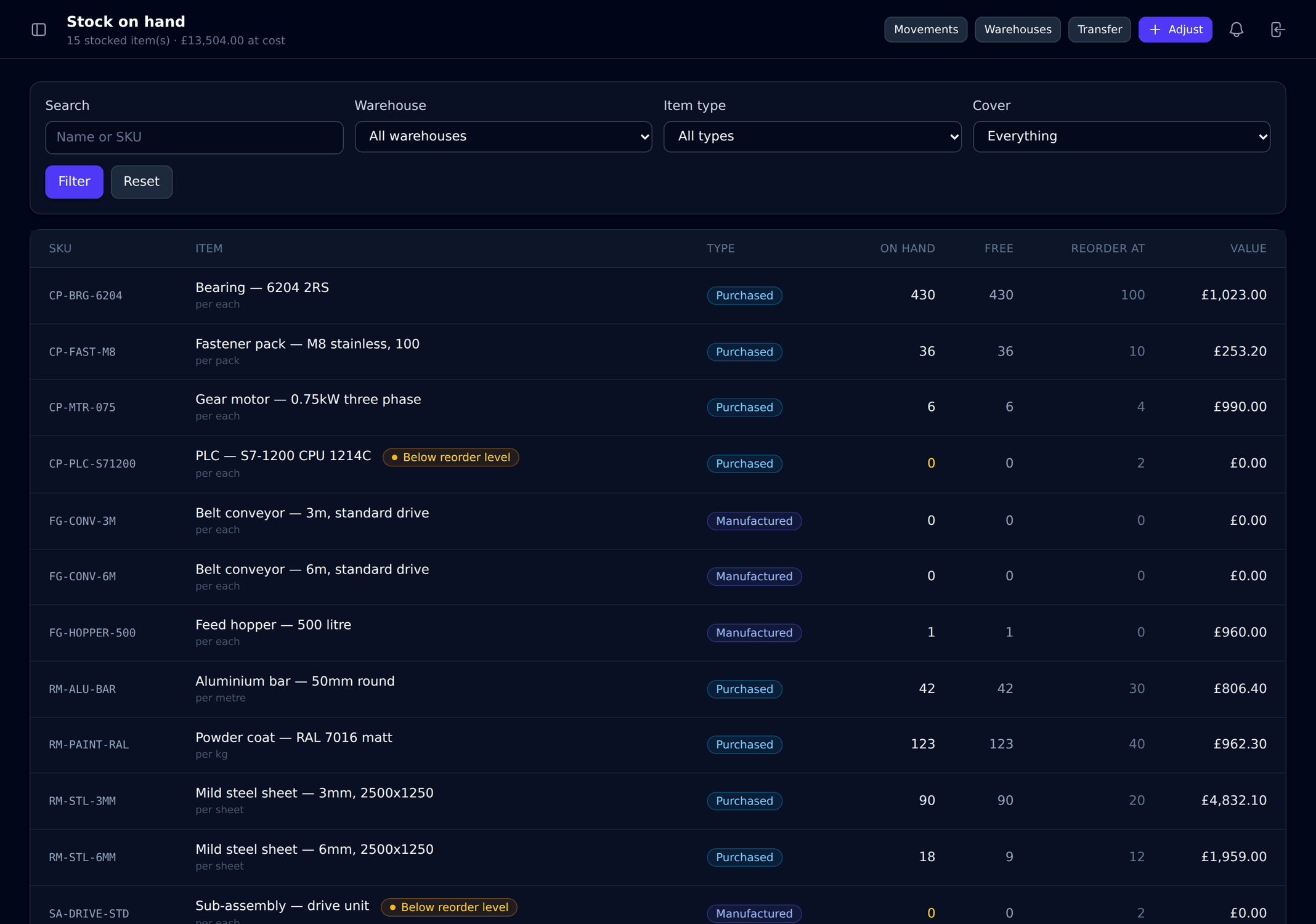Click the ON HAND column header
The height and width of the screenshot is (924, 1316).
pos(908,249)
